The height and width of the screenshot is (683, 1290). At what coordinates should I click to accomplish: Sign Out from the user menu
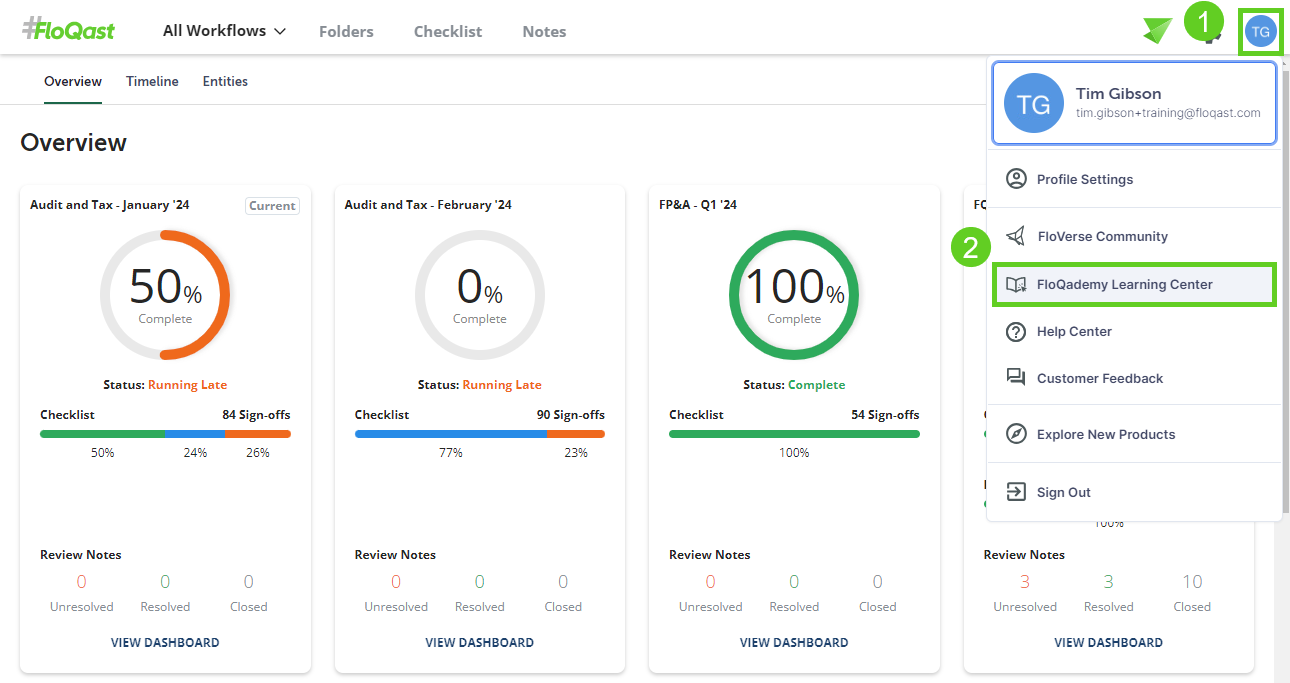1134,492
